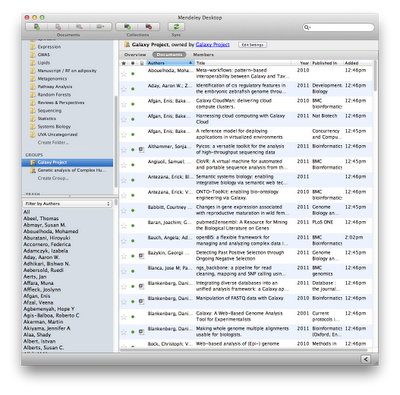Switch to the Documents tab

click(169, 55)
